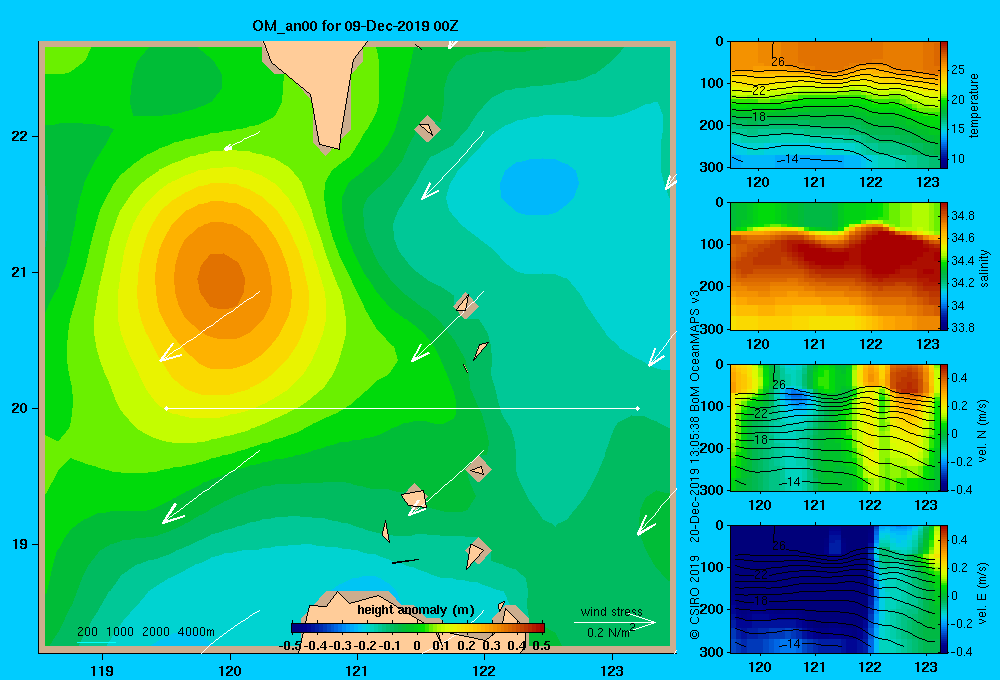Viewport: 1000px width, 680px height.
Task: Click the height anomaly colorbar
Action: [418, 628]
